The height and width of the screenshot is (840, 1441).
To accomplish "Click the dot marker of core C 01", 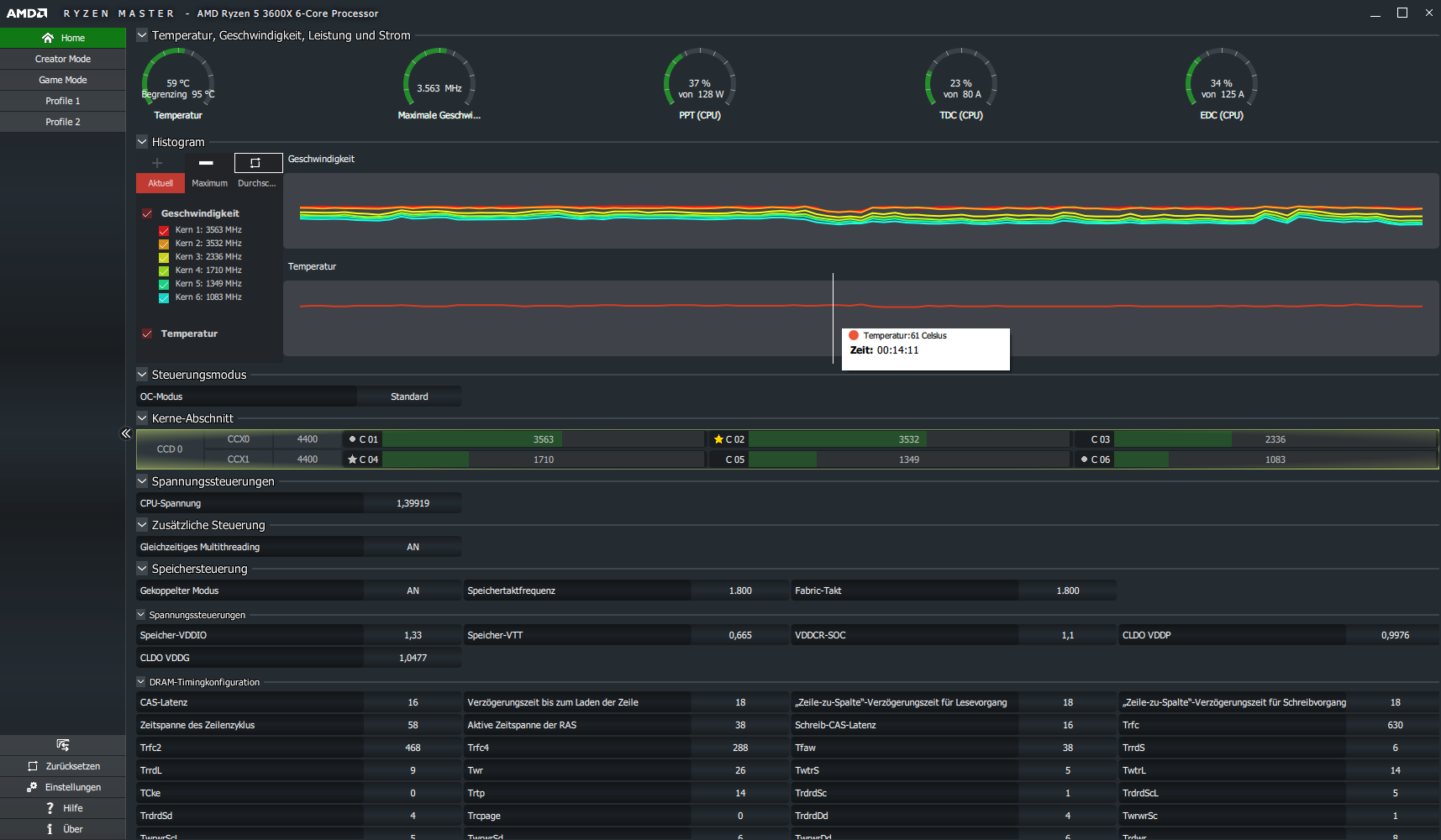I will [x=352, y=439].
